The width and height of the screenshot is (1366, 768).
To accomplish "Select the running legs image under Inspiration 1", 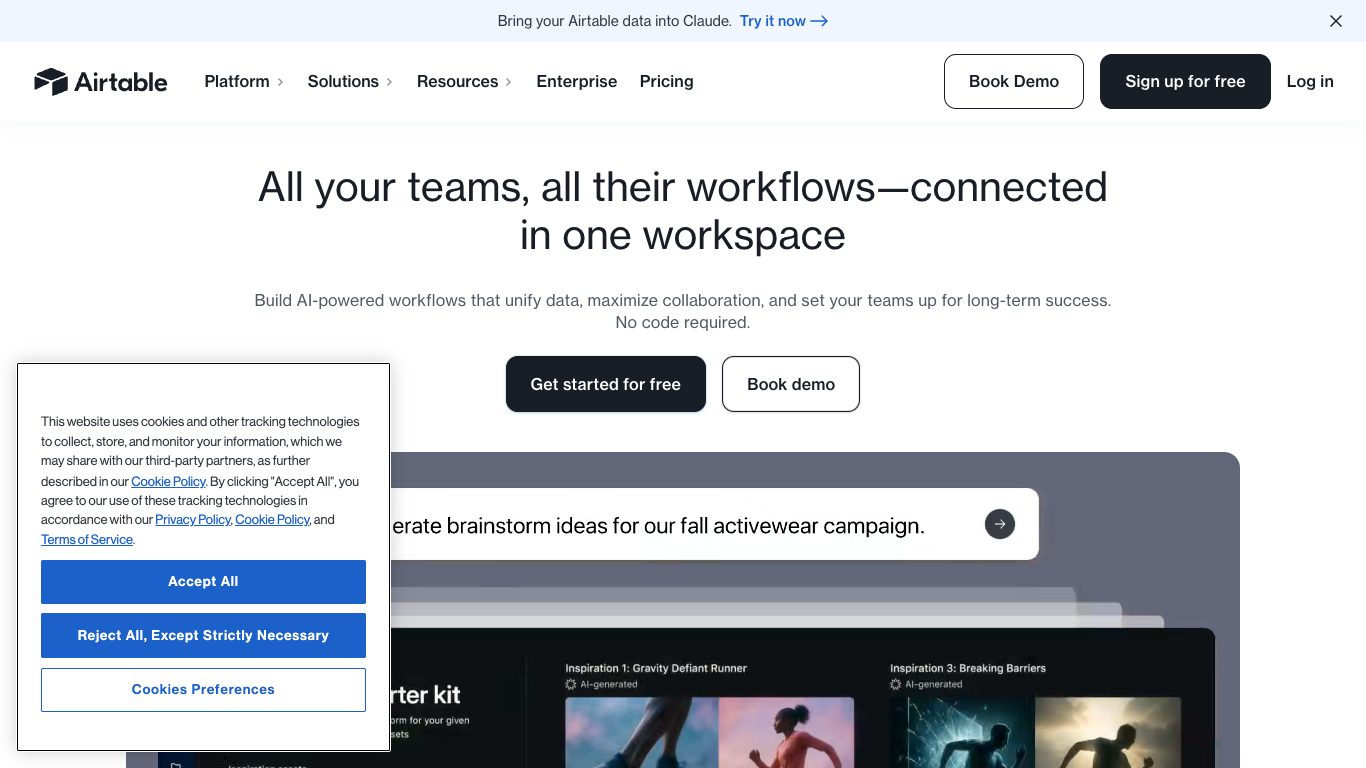I will pyautogui.click(x=642, y=733).
